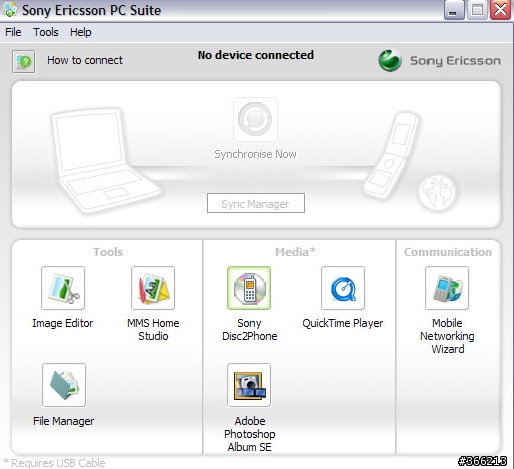
Task: Open the File menu
Action: pos(13,32)
